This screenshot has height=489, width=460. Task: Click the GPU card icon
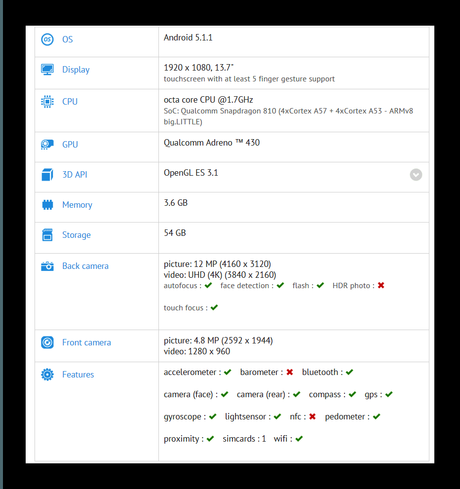(47, 144)
